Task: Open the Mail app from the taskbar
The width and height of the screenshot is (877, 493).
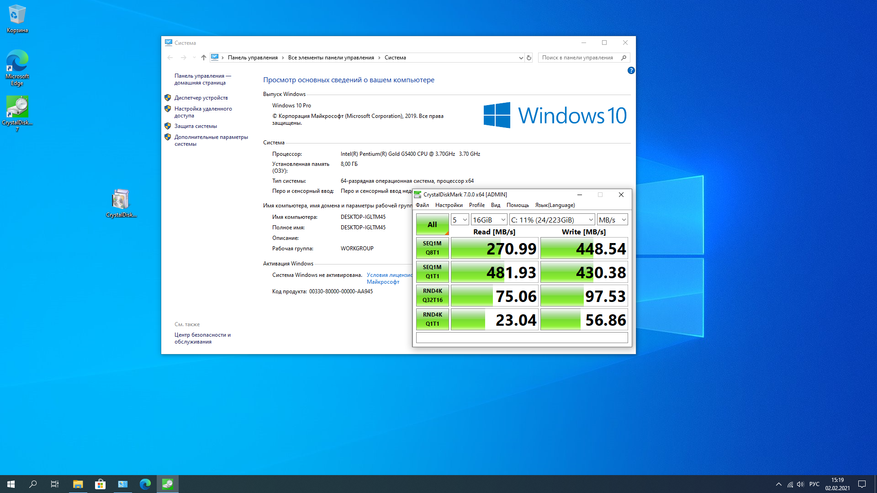Action: coord(122,484)
